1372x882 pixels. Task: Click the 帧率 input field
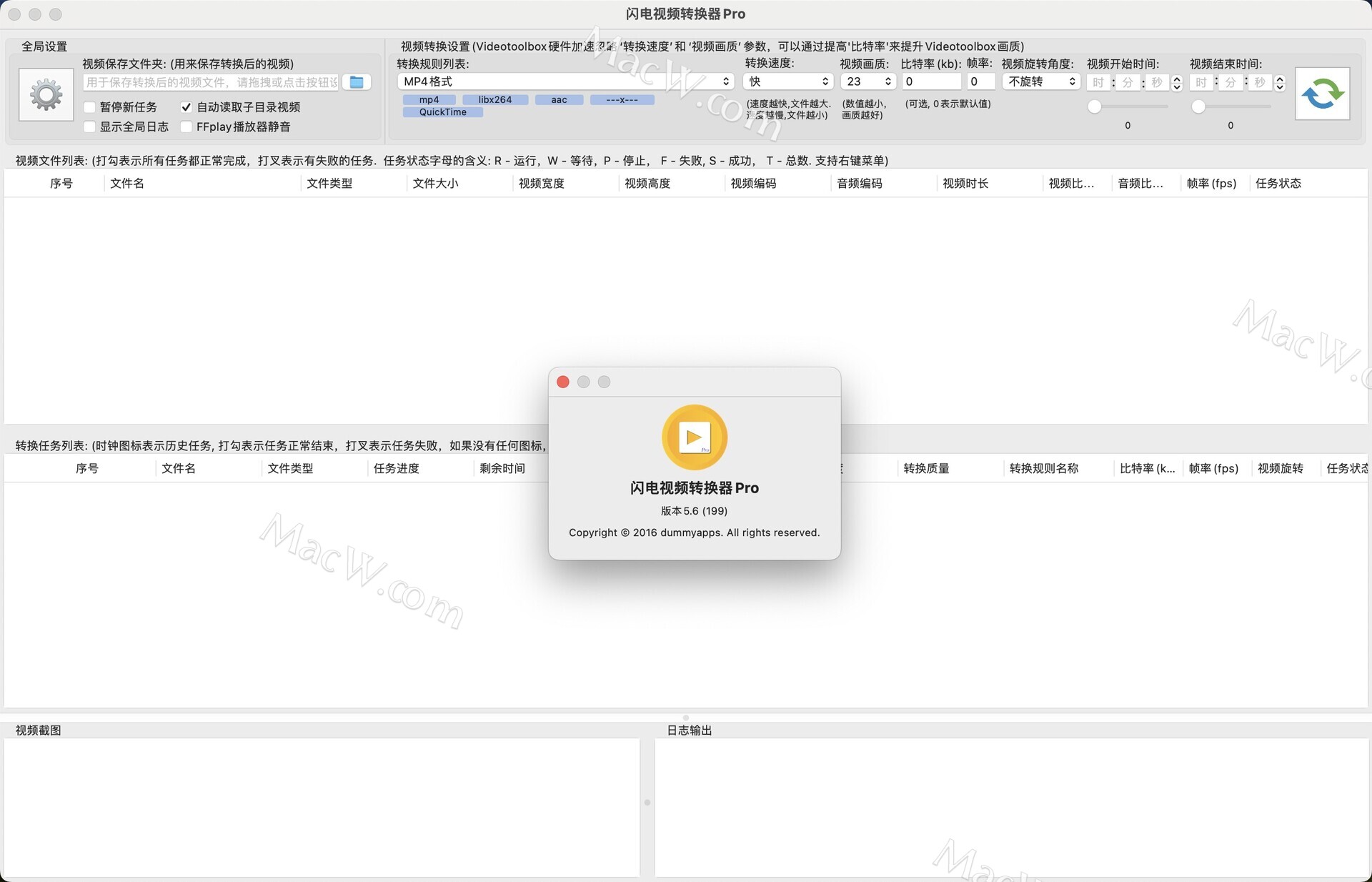pyautogui.click(x=981, y=81)
